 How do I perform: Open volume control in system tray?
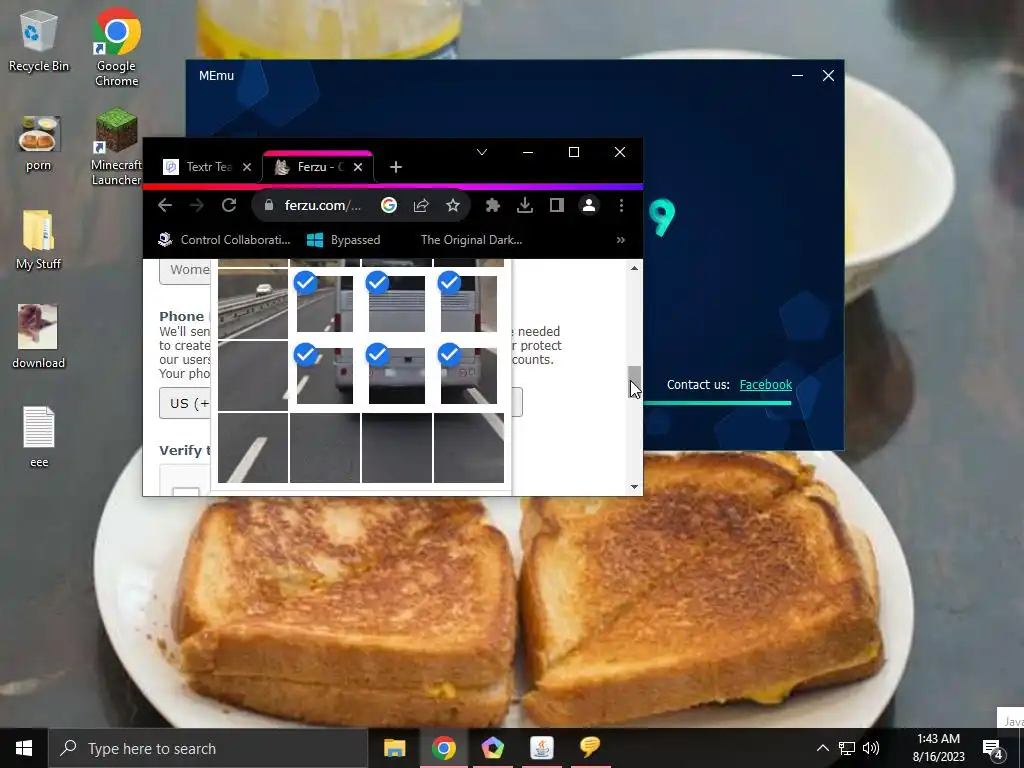coord(871,748)
